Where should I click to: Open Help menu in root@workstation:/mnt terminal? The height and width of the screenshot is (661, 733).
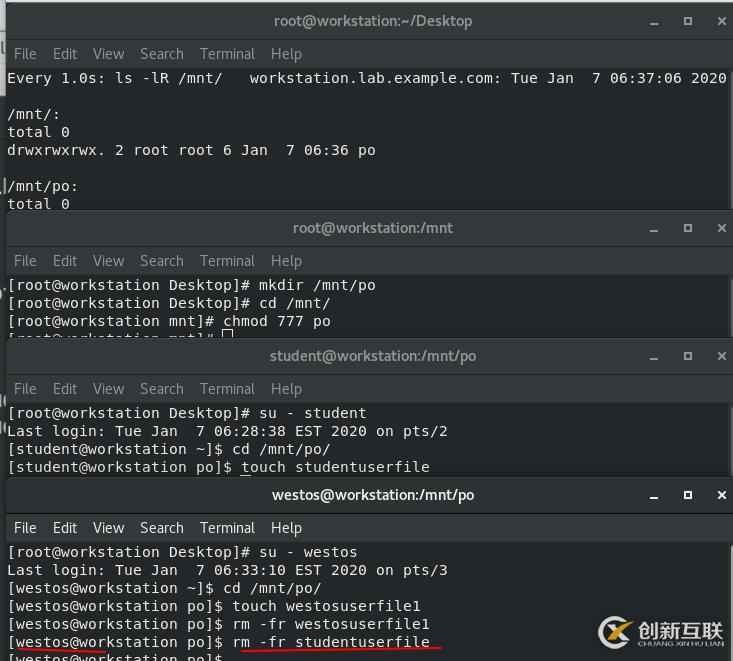coord(286,261)
